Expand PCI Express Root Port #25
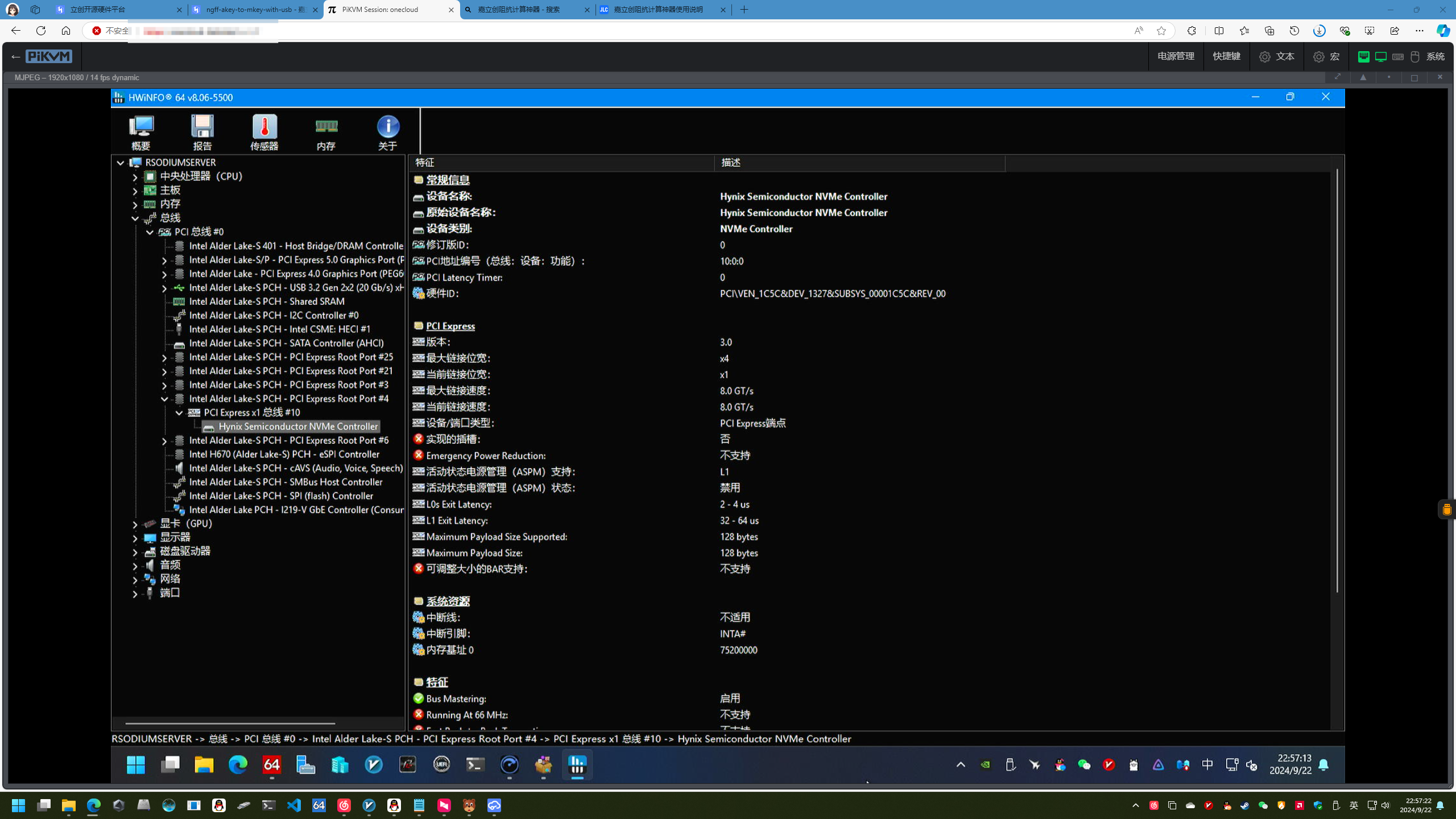The width and height of the screenshot is (1456, 819). click(164, 358)
